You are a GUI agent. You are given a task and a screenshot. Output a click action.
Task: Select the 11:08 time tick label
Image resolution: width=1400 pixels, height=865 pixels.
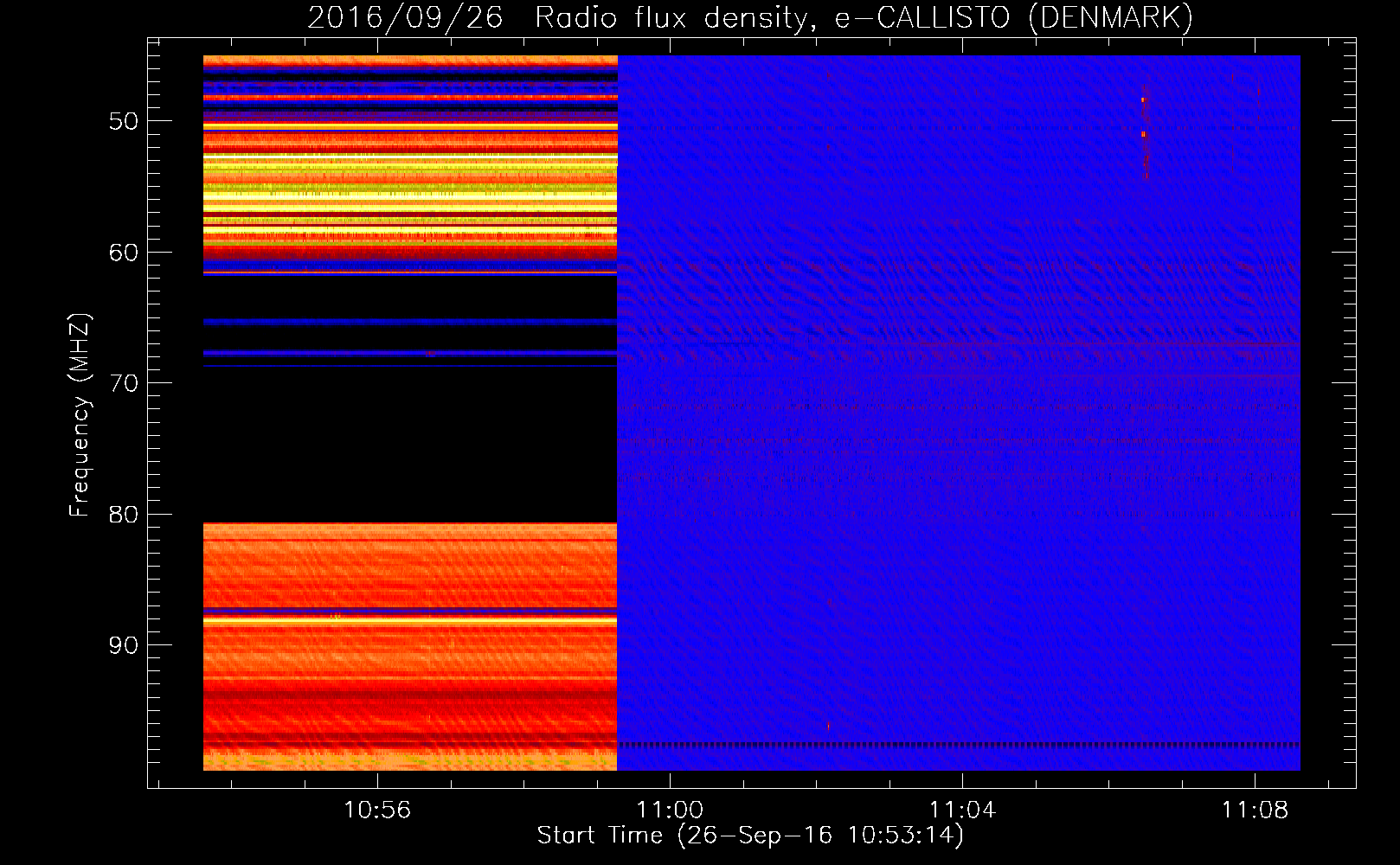(1255, 811)
